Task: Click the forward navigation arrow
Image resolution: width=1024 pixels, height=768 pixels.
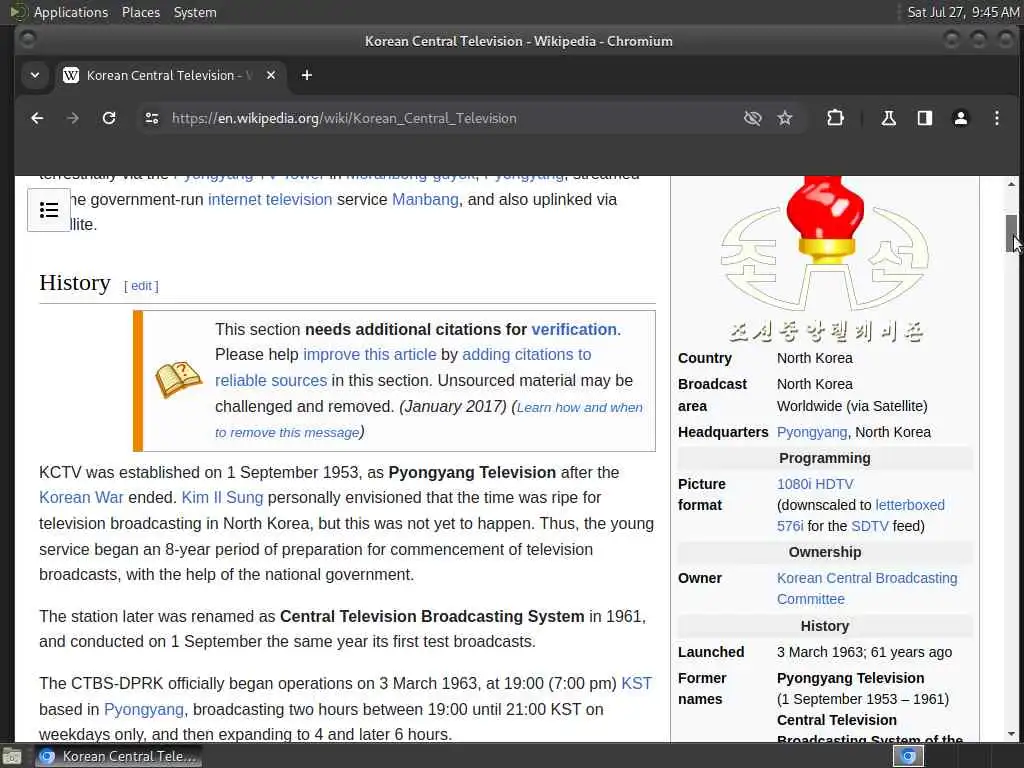Action: pyautogui.click(x=73, y=118)
